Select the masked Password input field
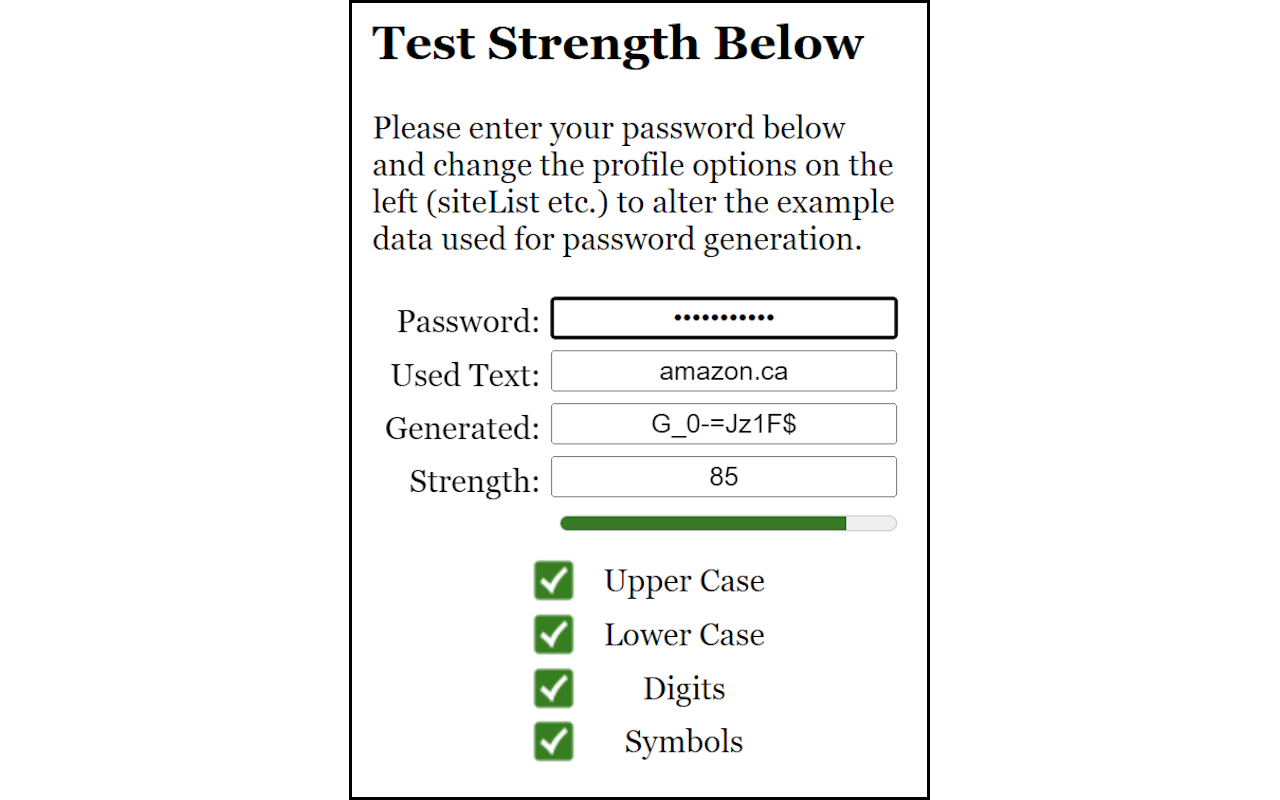This screenshot has width=1280, height=800. click(x=724, y=318)
